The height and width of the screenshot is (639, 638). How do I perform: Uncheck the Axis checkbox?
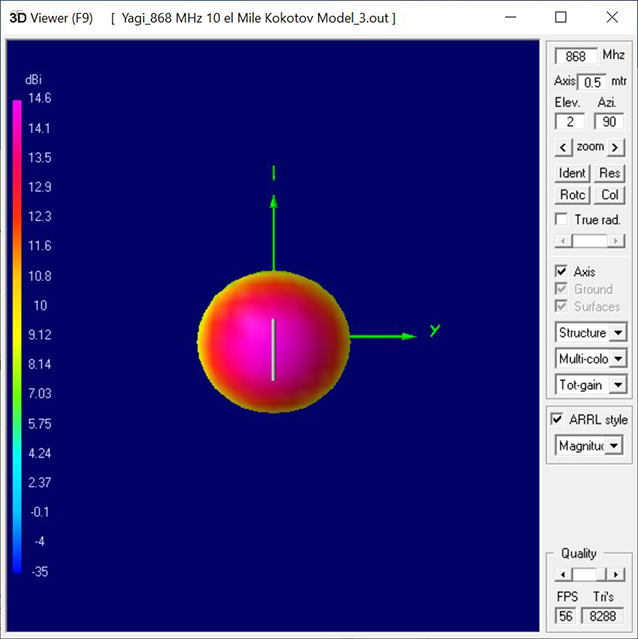(x=561, y=271)
